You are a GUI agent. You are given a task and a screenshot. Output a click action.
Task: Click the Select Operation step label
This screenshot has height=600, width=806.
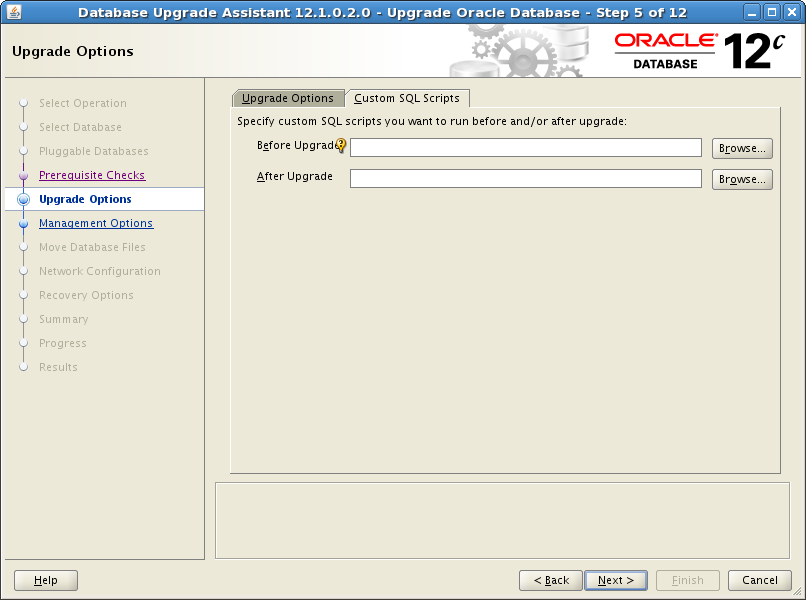point(83,103)
